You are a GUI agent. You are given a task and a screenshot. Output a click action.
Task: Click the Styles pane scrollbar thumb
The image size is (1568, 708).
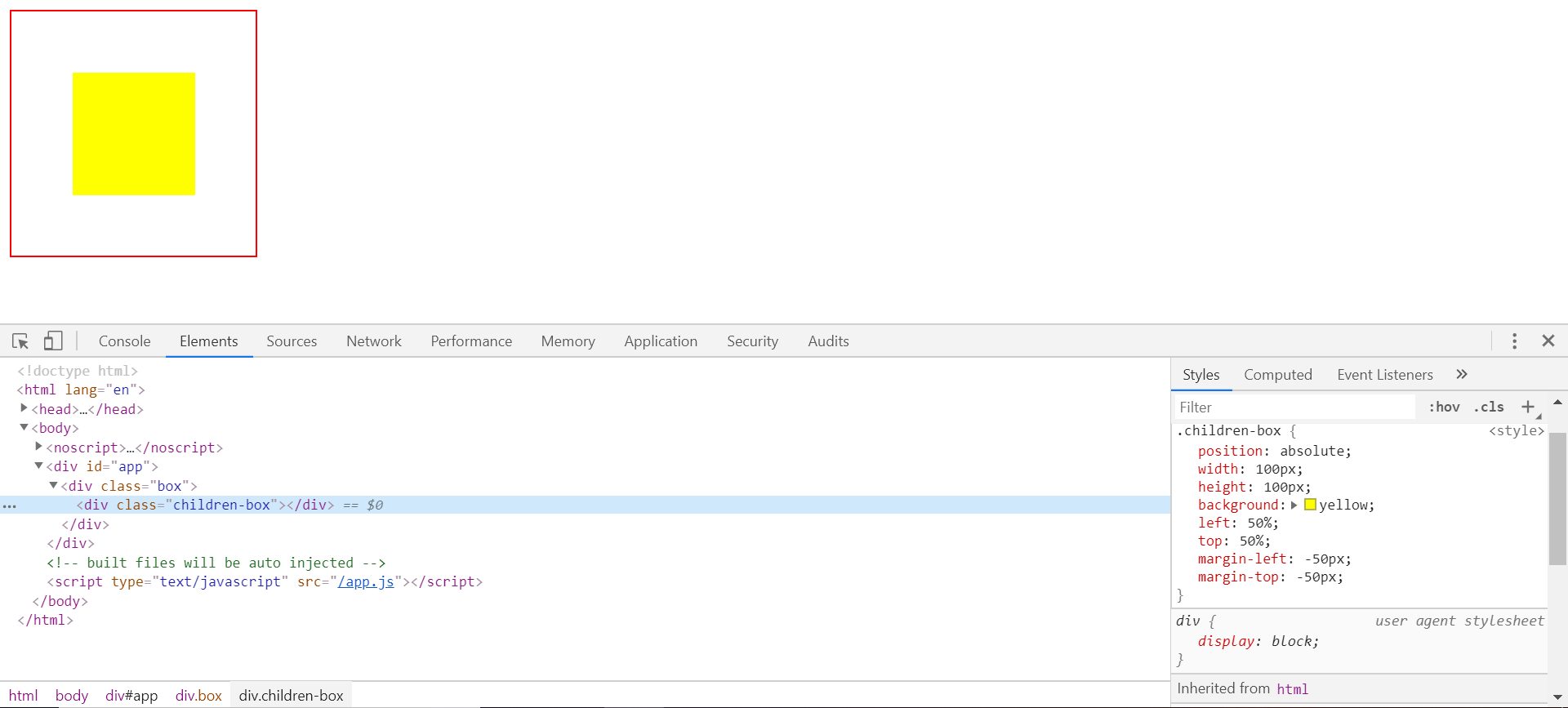(1557, 499)
